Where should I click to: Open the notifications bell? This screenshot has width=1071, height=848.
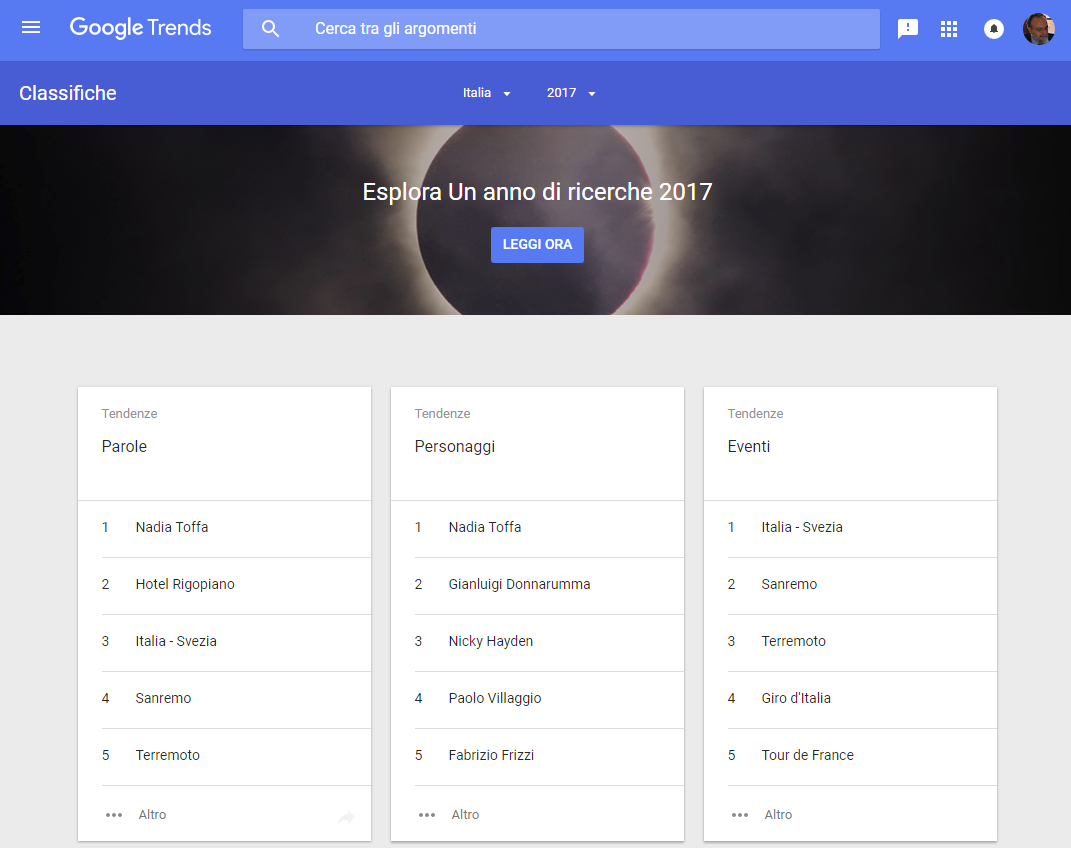pyautogui.click(x=994, y=29)
